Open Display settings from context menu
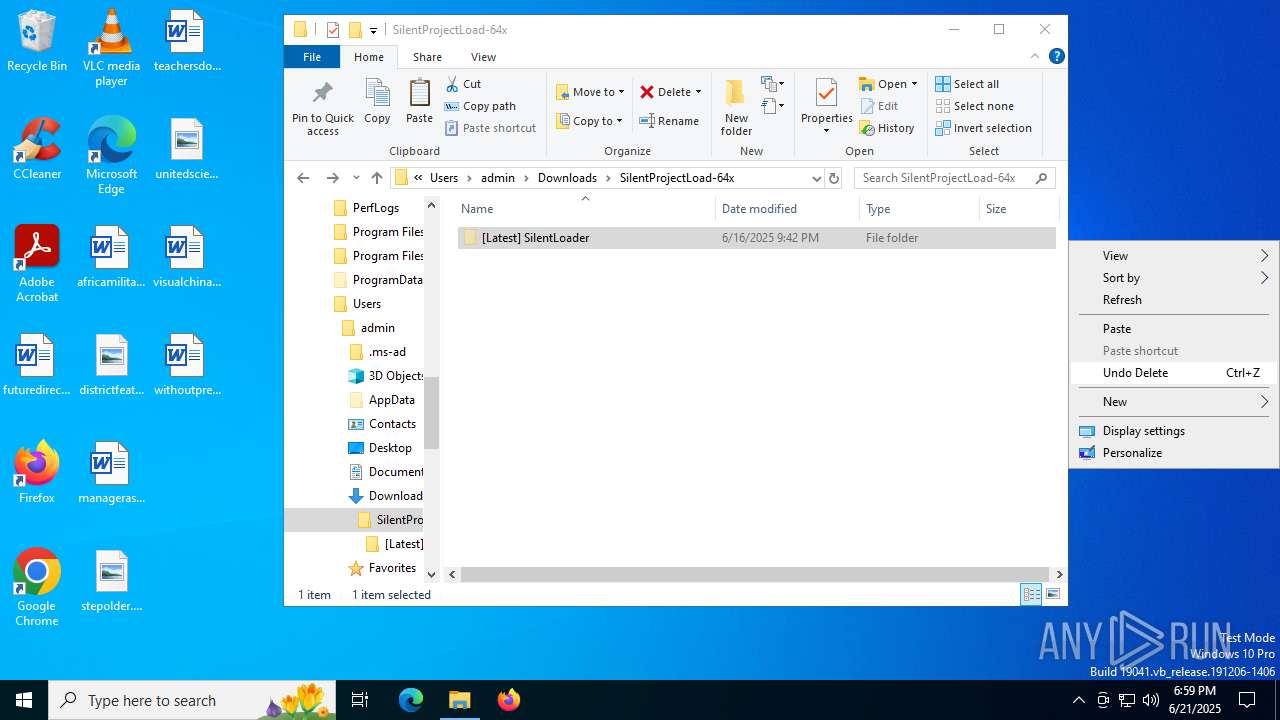Viewport: 1280px width, 720px height. 1175,431
